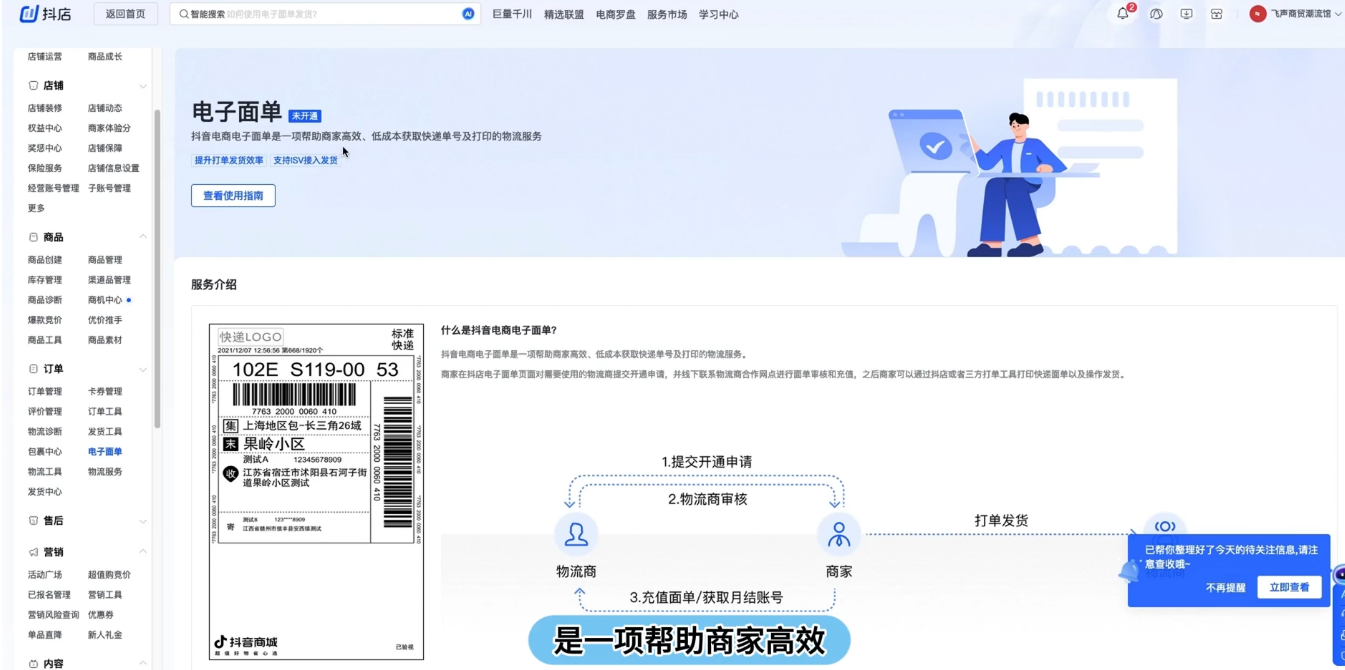Click the express label sample image

(x=316, y=491)
